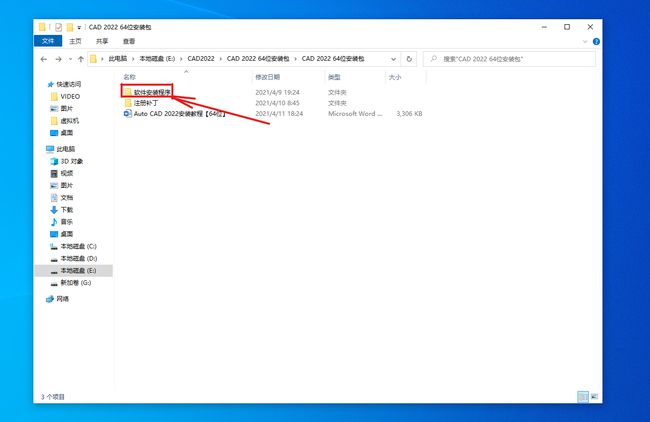This screenshot has height=422, width=650.
Task: Open recent locations dropdown beside Forward arrow
Action: point(70,59)
